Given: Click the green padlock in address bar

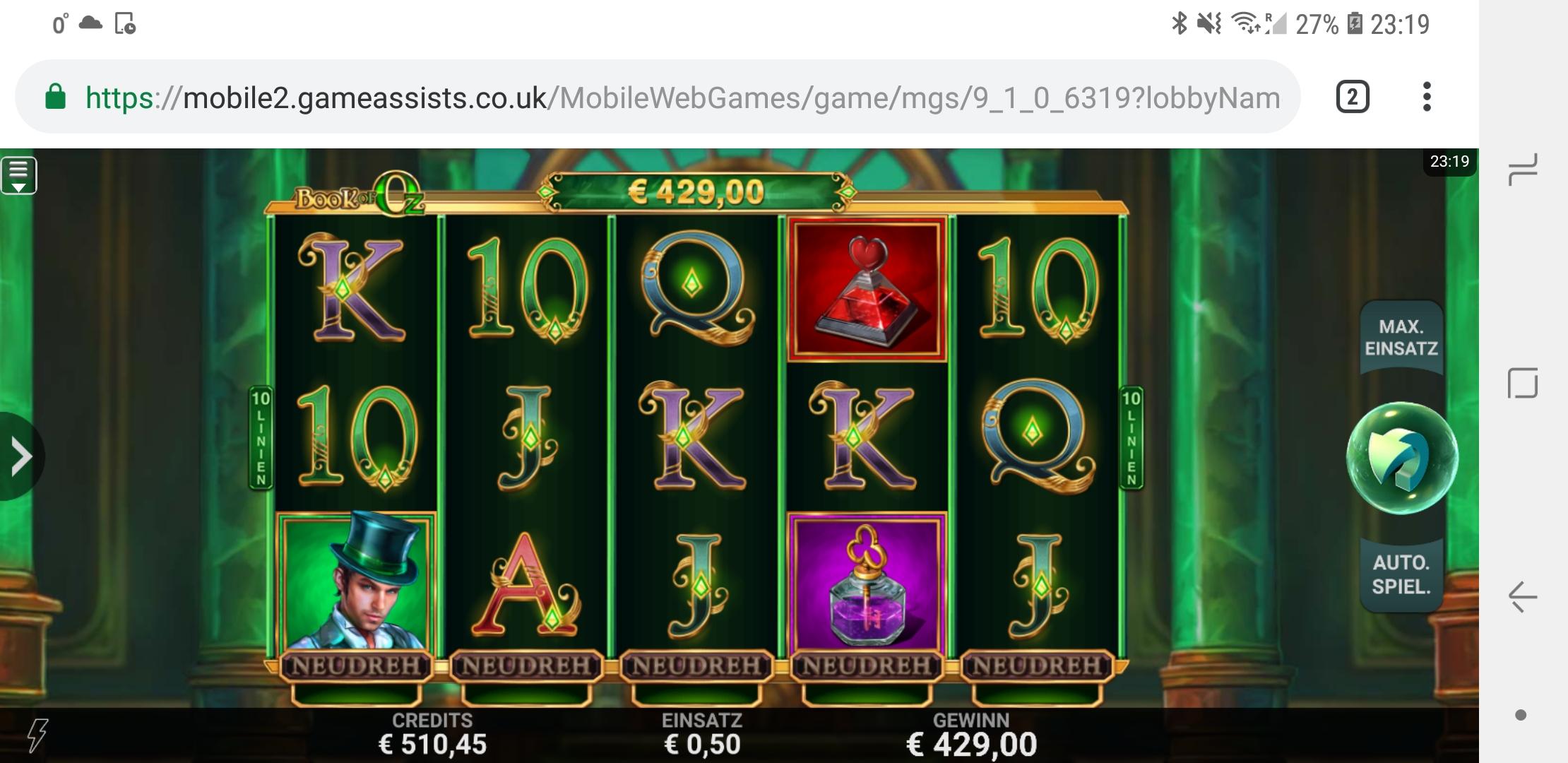Looking at the screenshot, I should click(55, 97).
